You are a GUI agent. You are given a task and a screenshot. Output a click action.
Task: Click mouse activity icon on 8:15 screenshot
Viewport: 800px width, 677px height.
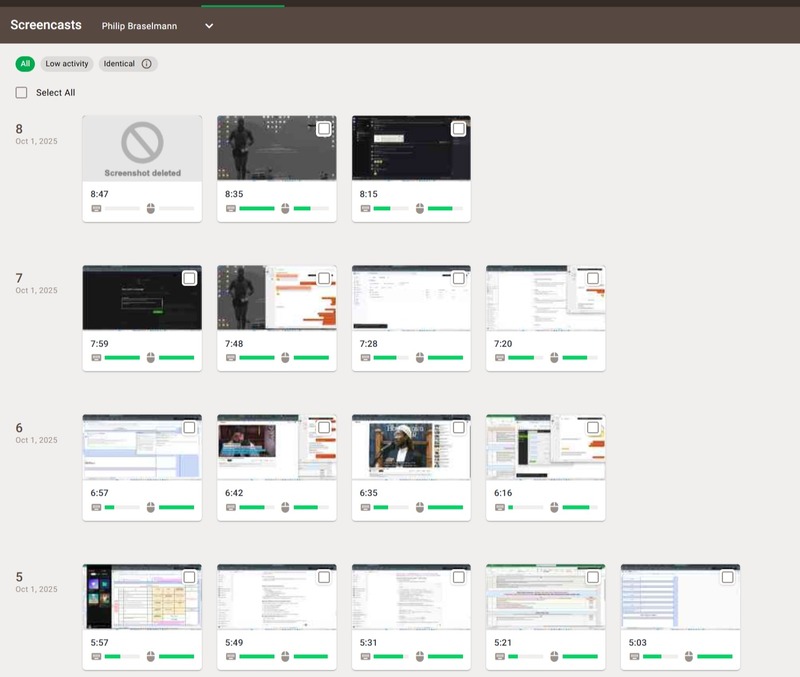[x=420, y=208]
